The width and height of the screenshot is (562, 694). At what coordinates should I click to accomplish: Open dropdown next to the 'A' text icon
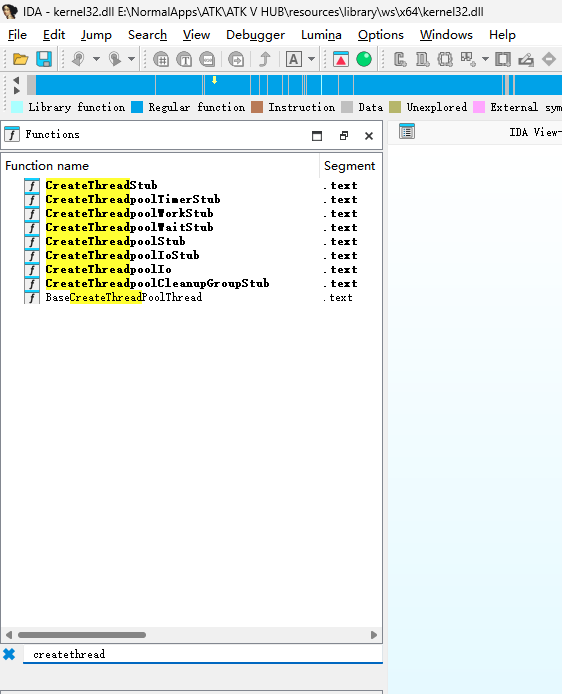point(312,59)
